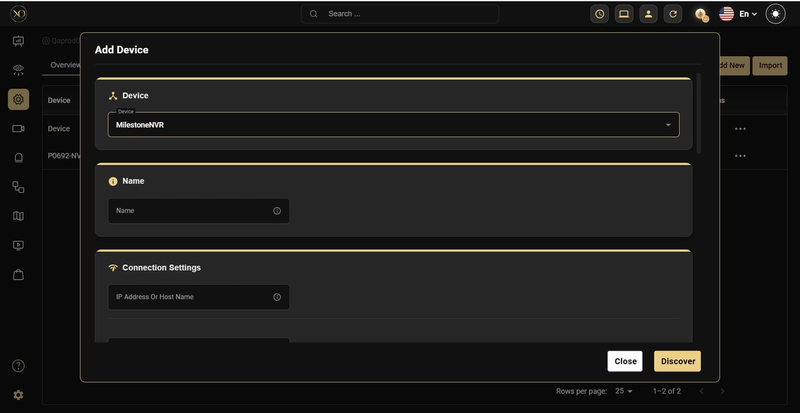Click the 'Device' row cell in table
800x413 pixels.
click(x=59, y=129)
